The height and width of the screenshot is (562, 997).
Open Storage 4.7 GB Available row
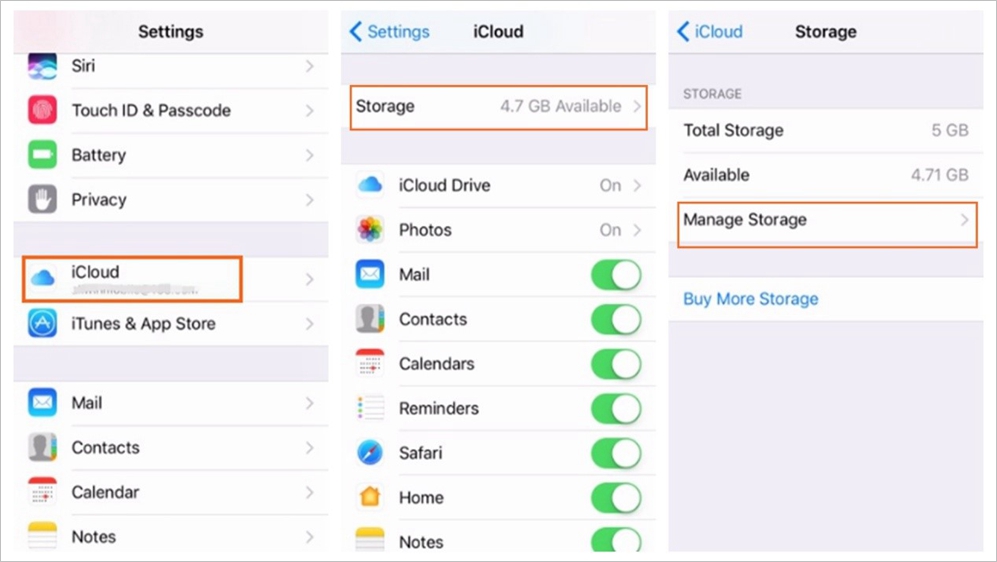(x=498, y=107)
